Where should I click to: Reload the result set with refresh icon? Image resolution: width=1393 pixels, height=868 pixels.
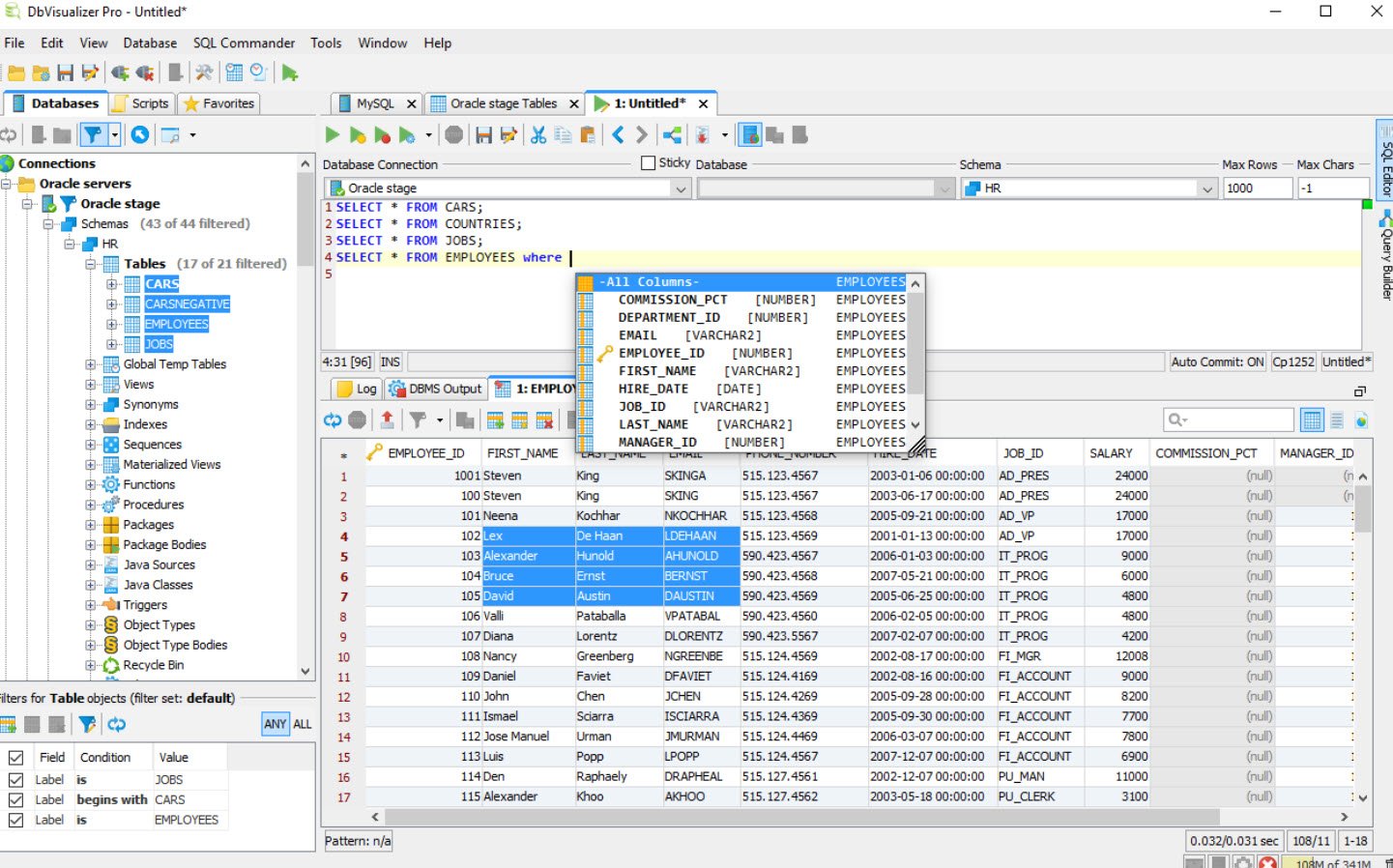(x=333, y=419)
